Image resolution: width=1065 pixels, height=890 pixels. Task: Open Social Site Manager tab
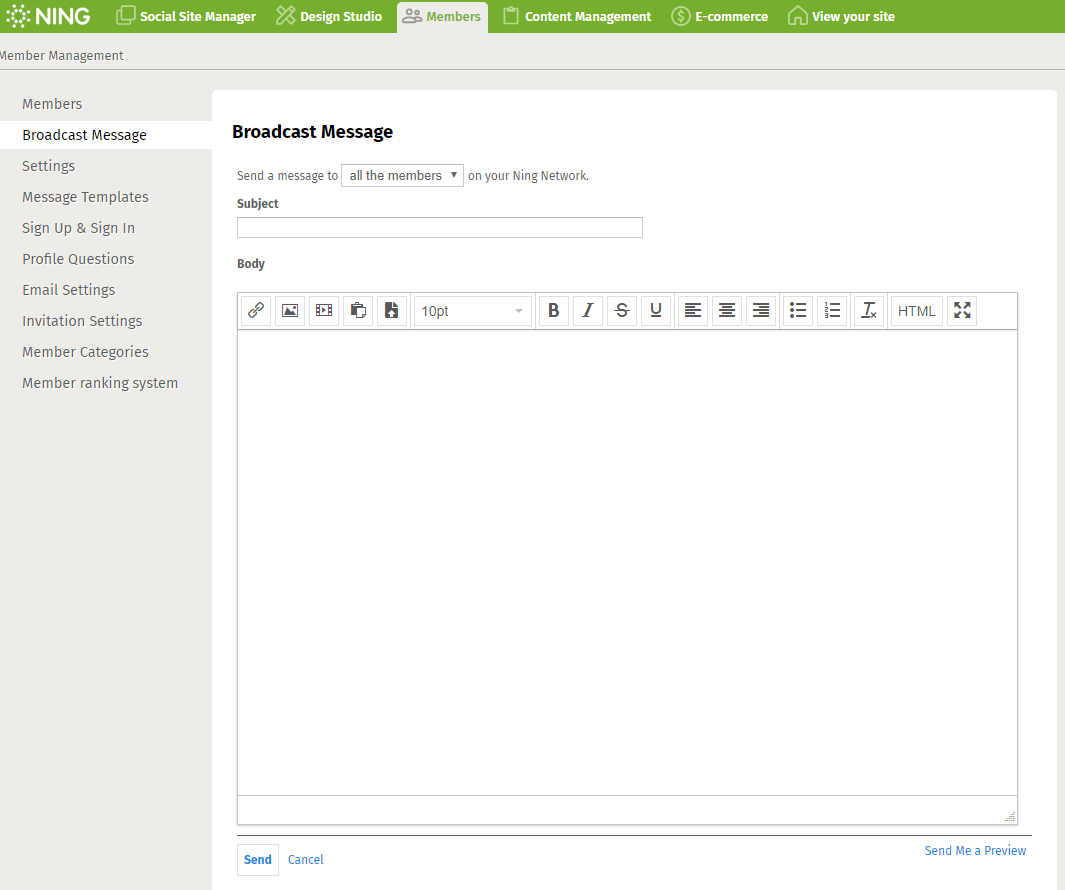pyautogui.click(x=185, y=16)
